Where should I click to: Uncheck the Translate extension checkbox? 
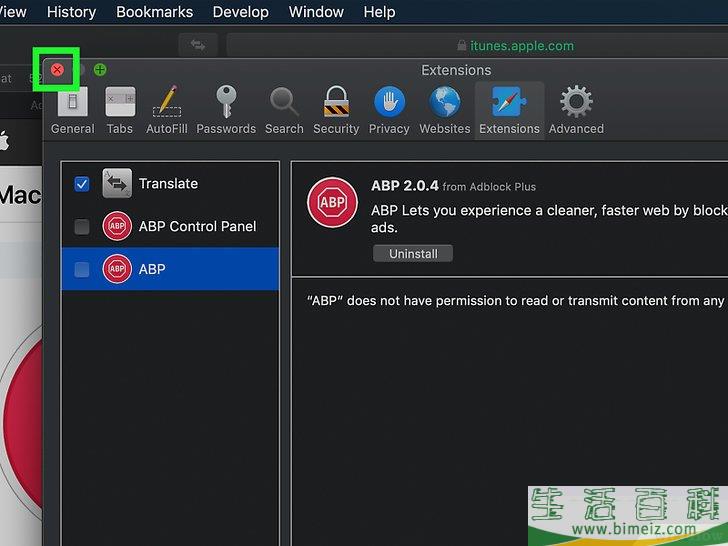click(x=82, y=184)
